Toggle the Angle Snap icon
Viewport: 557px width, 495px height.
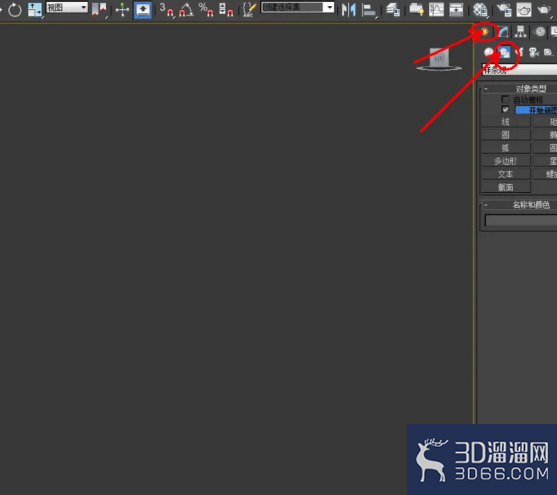[x=186, y=10]
